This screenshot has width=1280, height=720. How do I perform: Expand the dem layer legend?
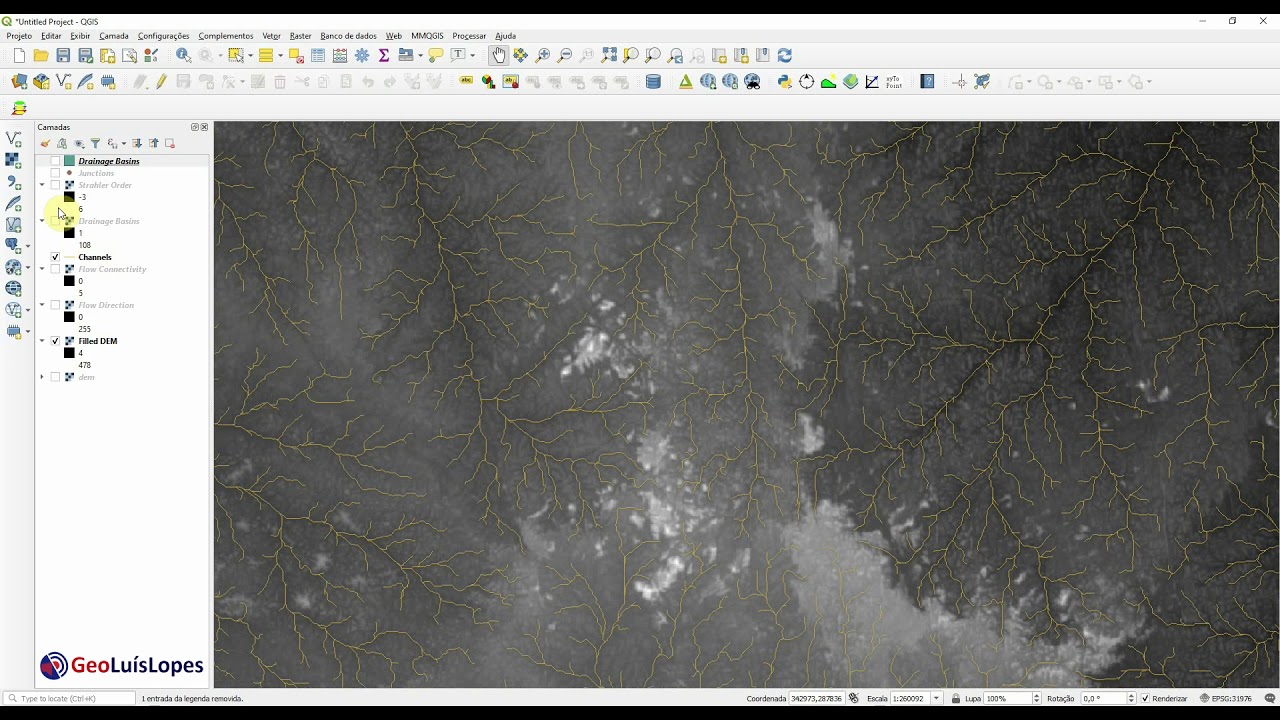click(x=42, y=377)
